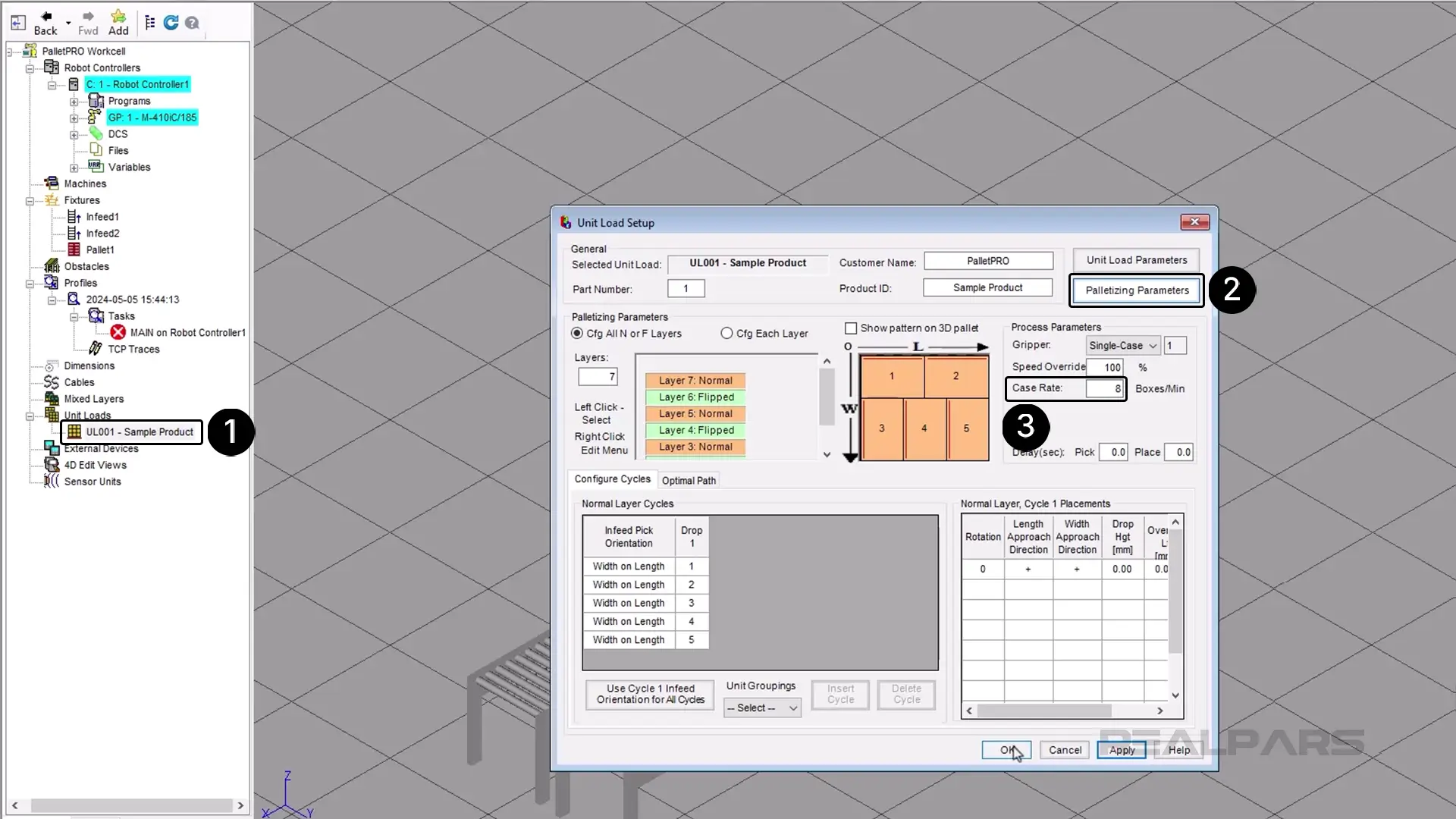
Task: Click the Add star icon
Action: (x=118, y=16)
